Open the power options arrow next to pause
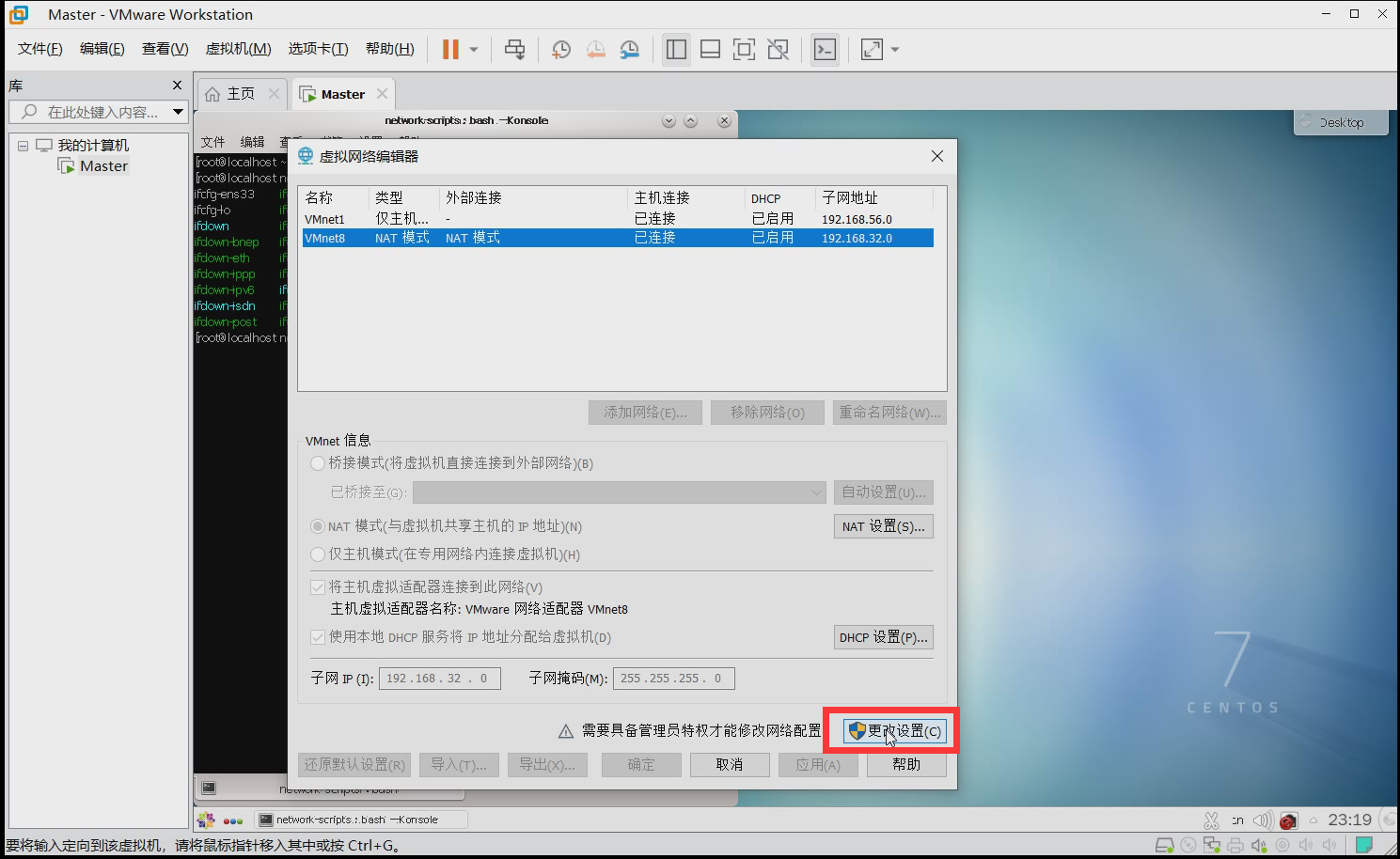Screen dimensions: 1400x859 [474, 50]
